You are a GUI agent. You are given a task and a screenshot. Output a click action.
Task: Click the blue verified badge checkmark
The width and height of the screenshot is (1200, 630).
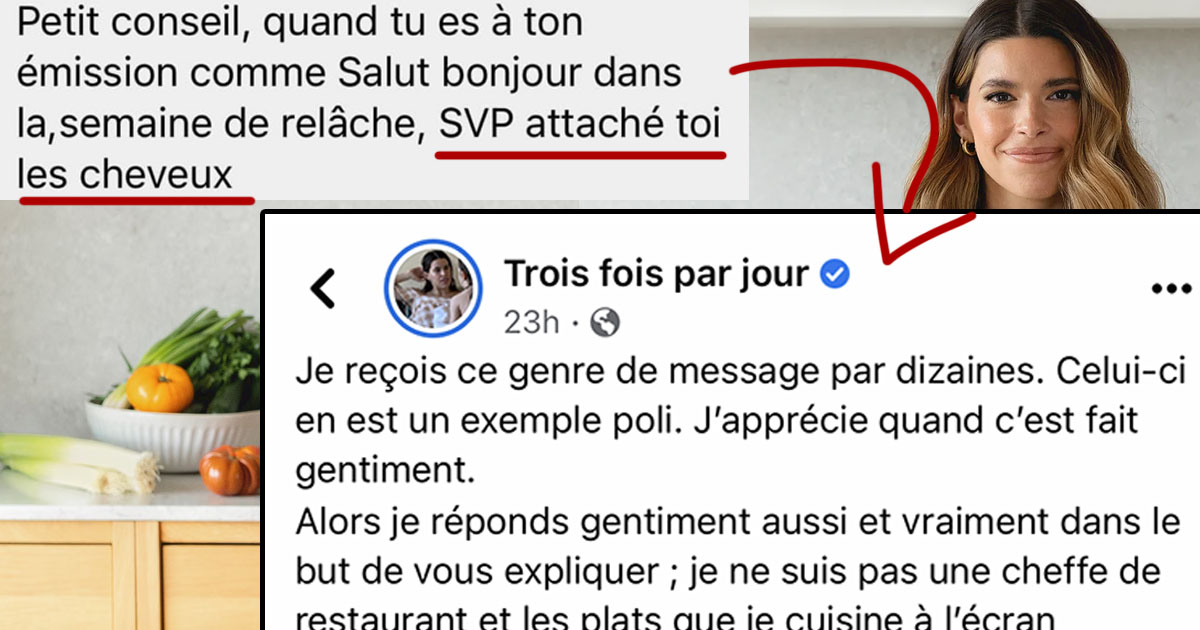(835, 273)
